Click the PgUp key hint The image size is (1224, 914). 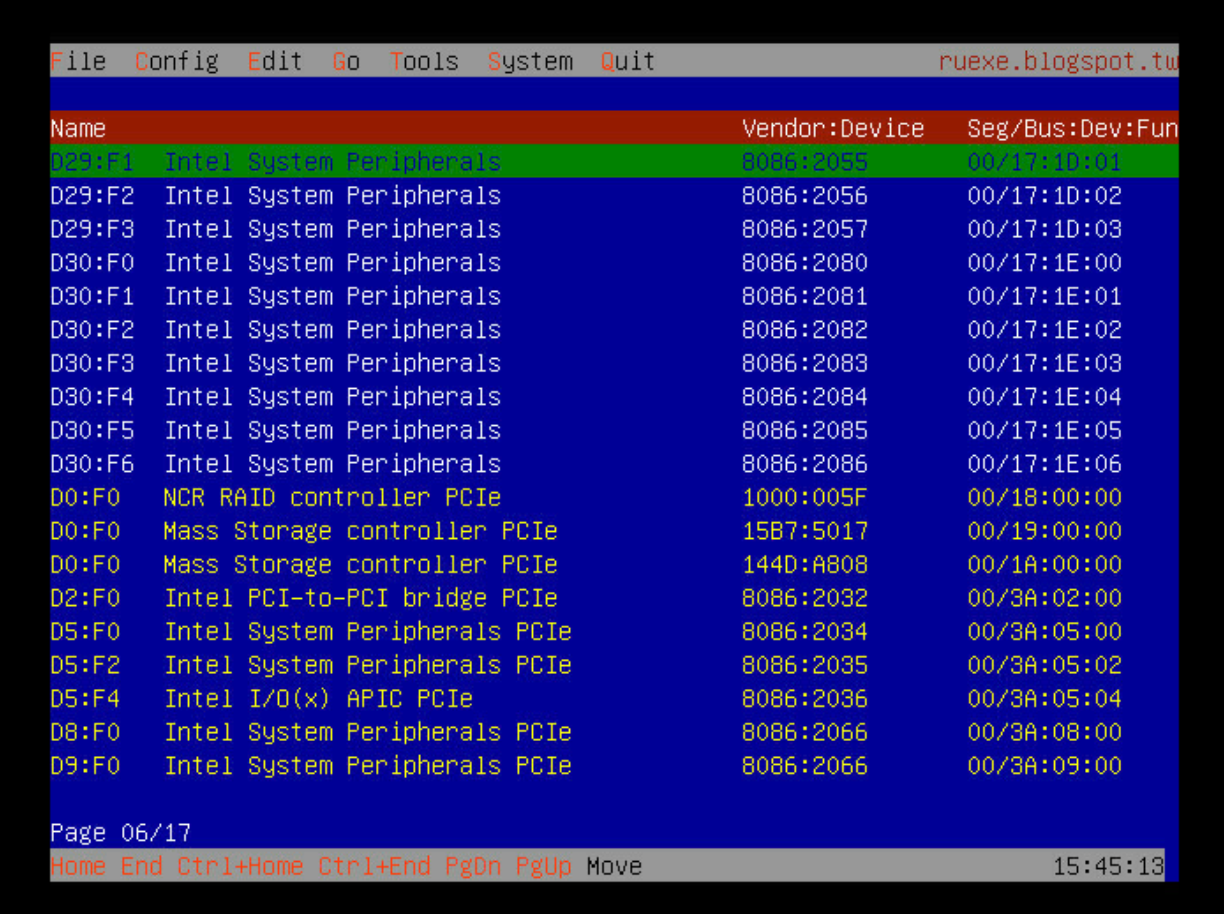pos(544,866)
